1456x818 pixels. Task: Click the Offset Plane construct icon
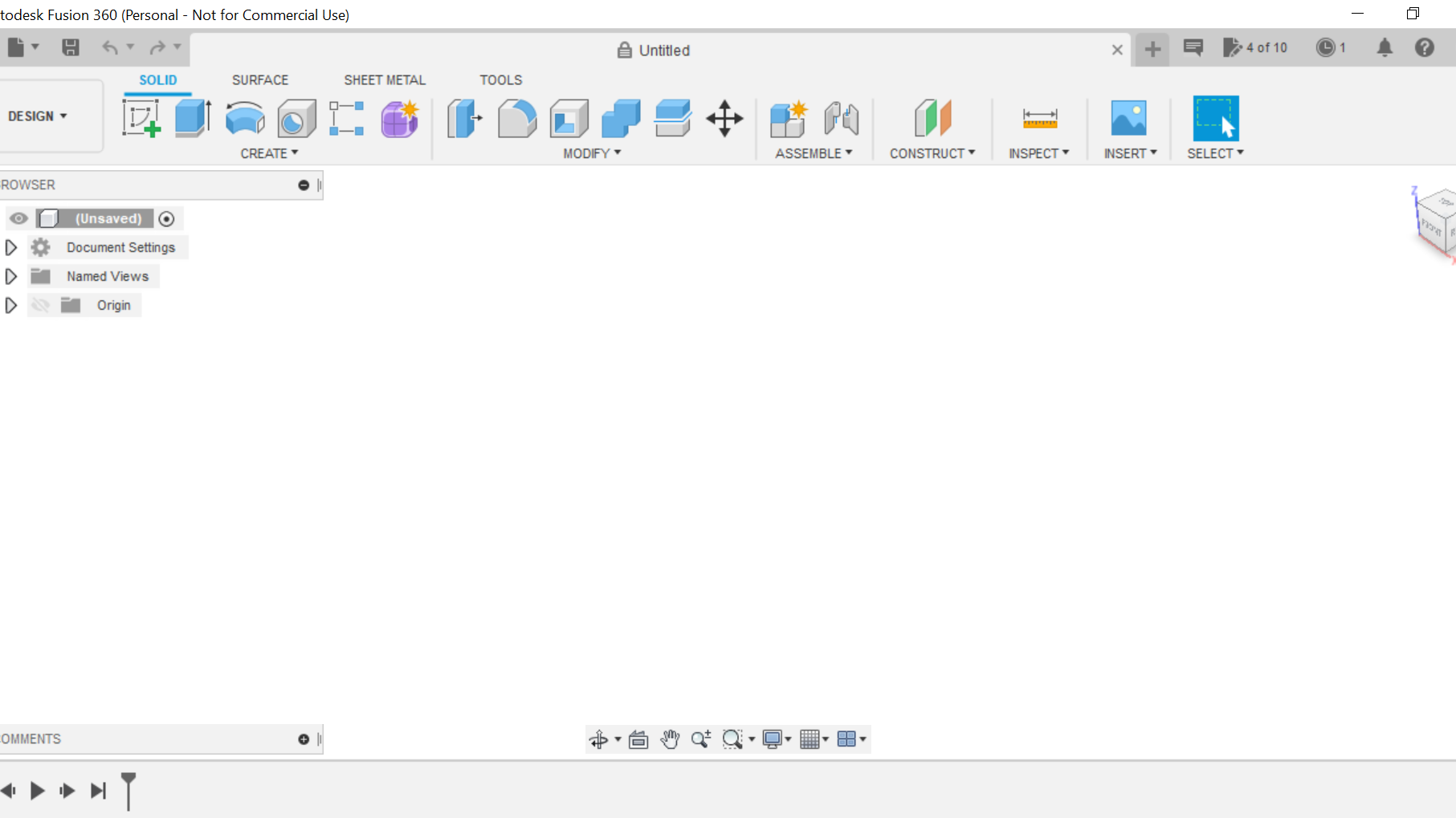point(932,118)
